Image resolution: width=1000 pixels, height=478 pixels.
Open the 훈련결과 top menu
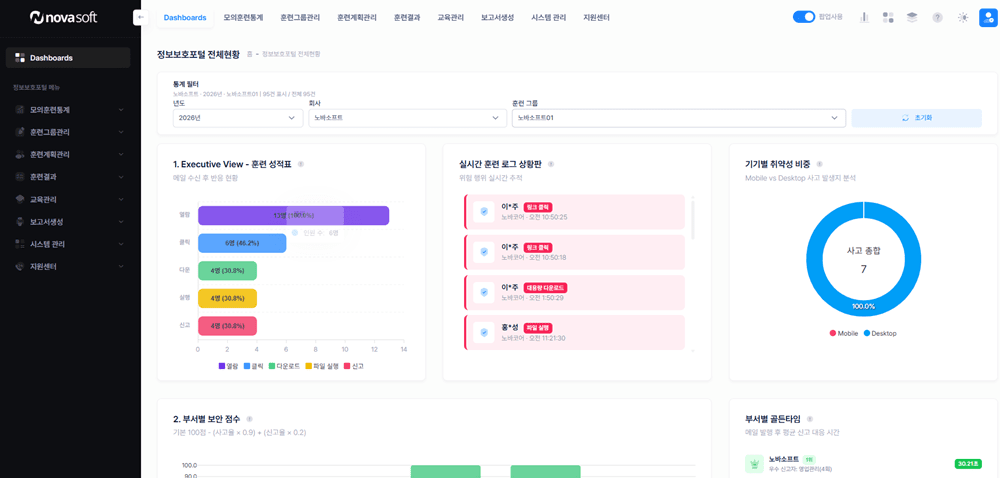pyautogui.click(x=407, y=18)
